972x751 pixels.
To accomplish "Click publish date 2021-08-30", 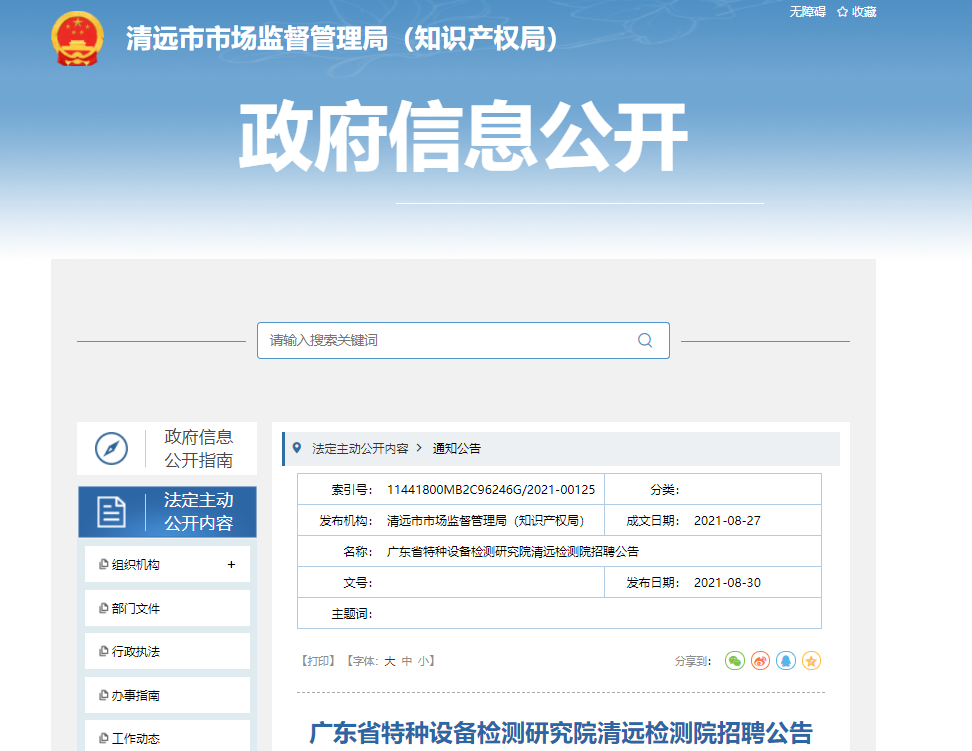I will (727, 582).
